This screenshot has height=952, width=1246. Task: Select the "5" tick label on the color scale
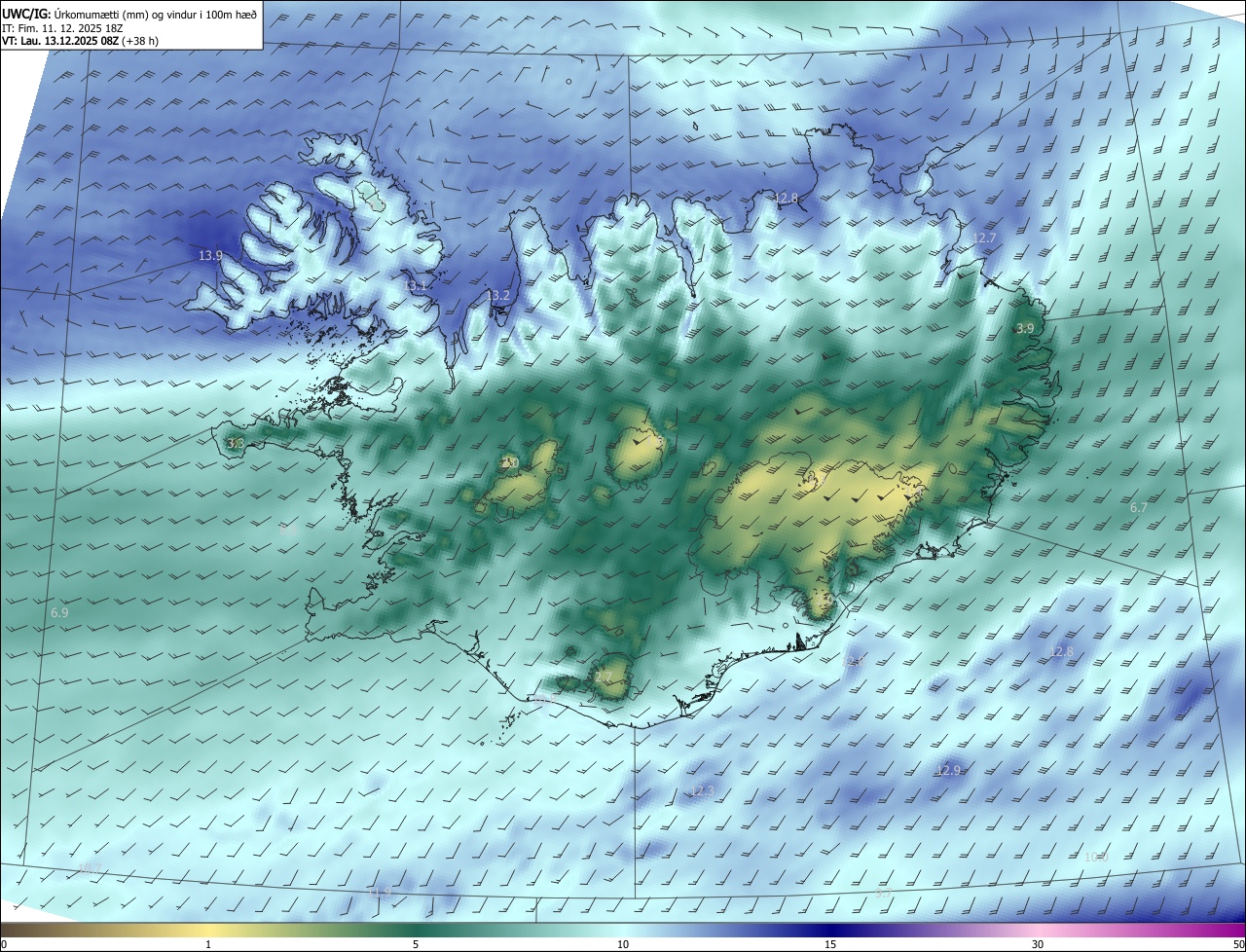coord(416,944)
